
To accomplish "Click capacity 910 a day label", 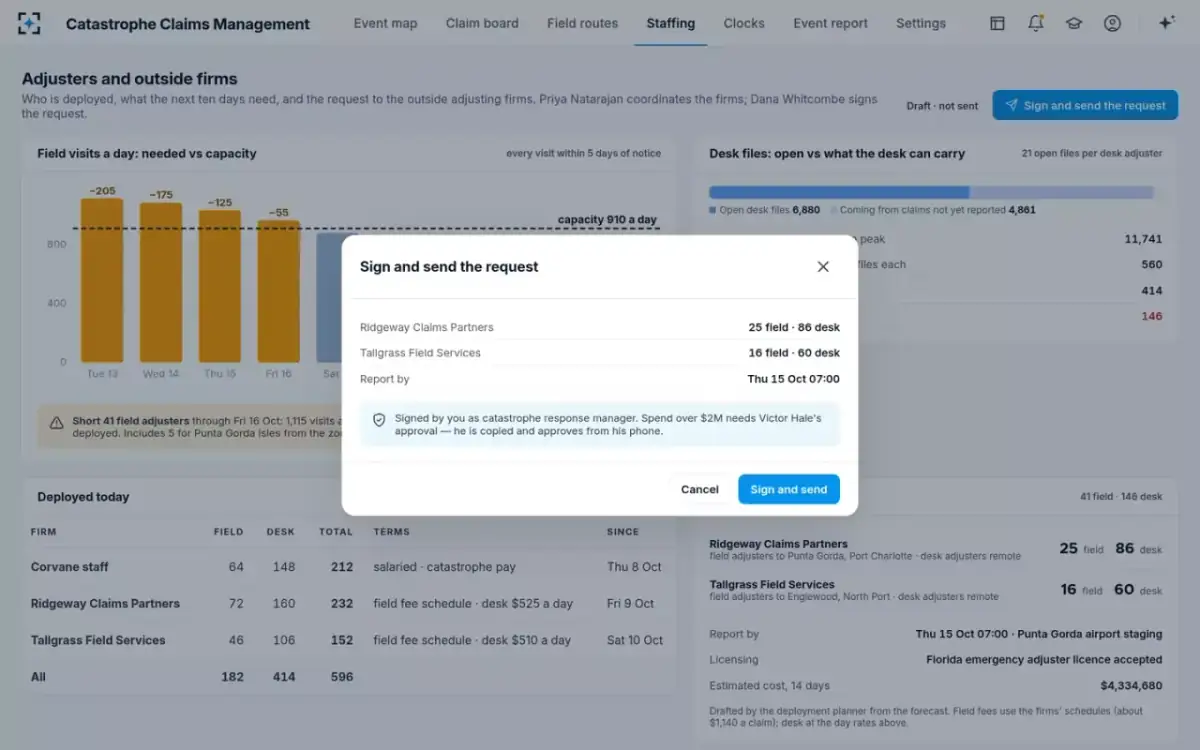I will tap(607, 220).
